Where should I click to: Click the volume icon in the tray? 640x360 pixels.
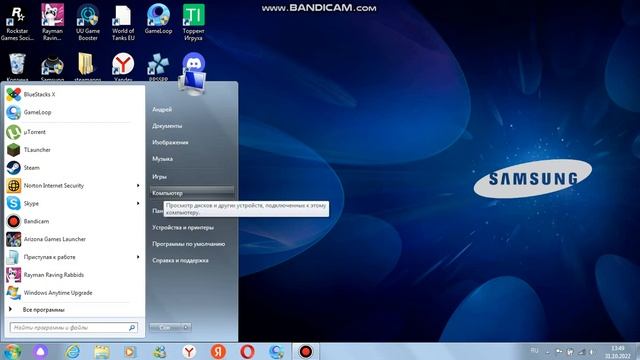(591, 352)
